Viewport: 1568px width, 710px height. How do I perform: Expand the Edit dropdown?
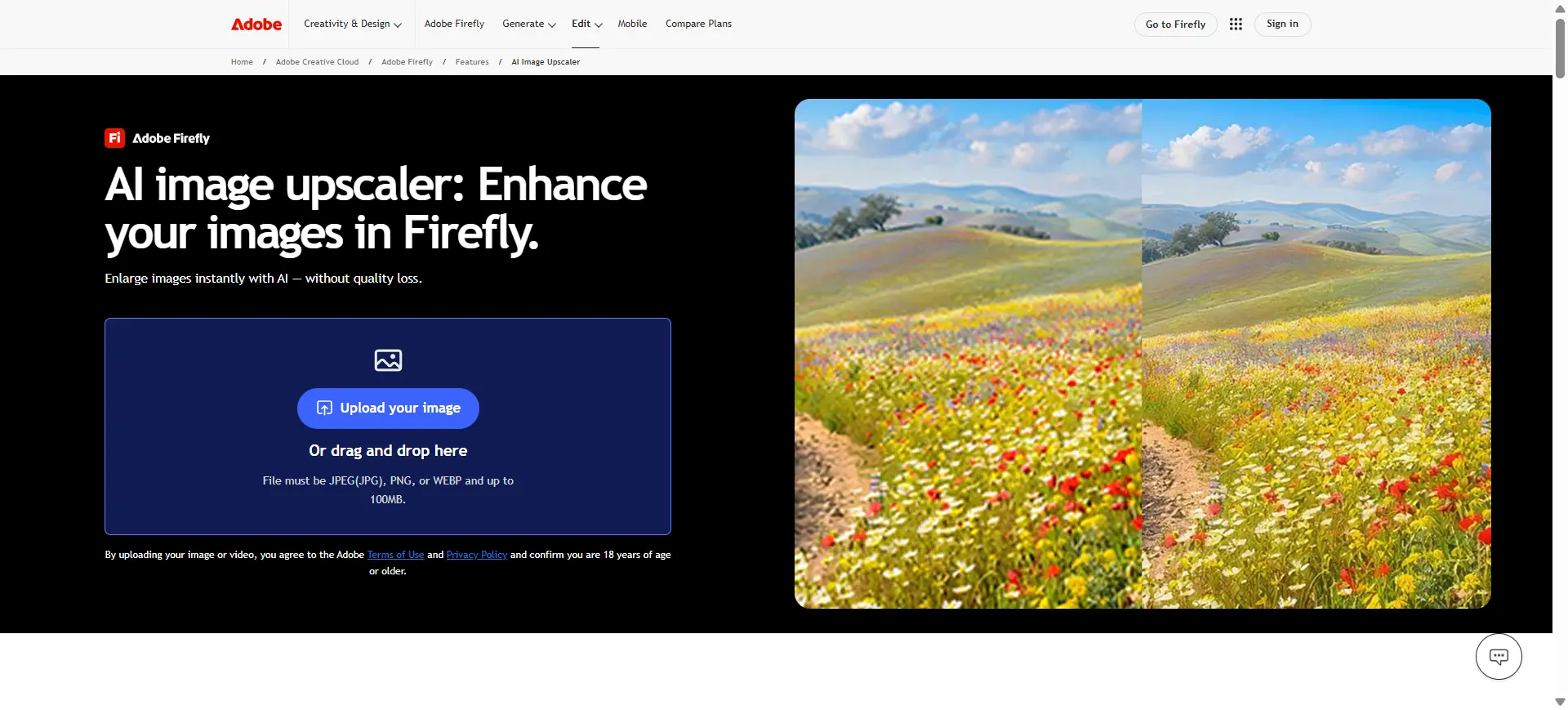(586, 24)
